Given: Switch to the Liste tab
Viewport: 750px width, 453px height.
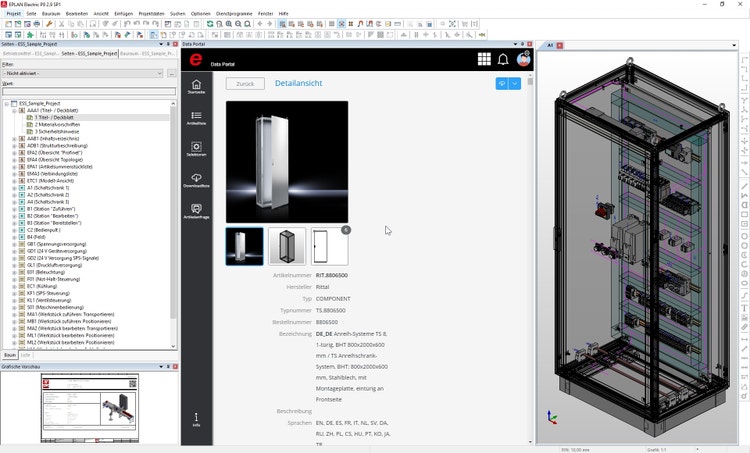Looking at the screenshot, I should pyautogui.click(x=26, y=355).
